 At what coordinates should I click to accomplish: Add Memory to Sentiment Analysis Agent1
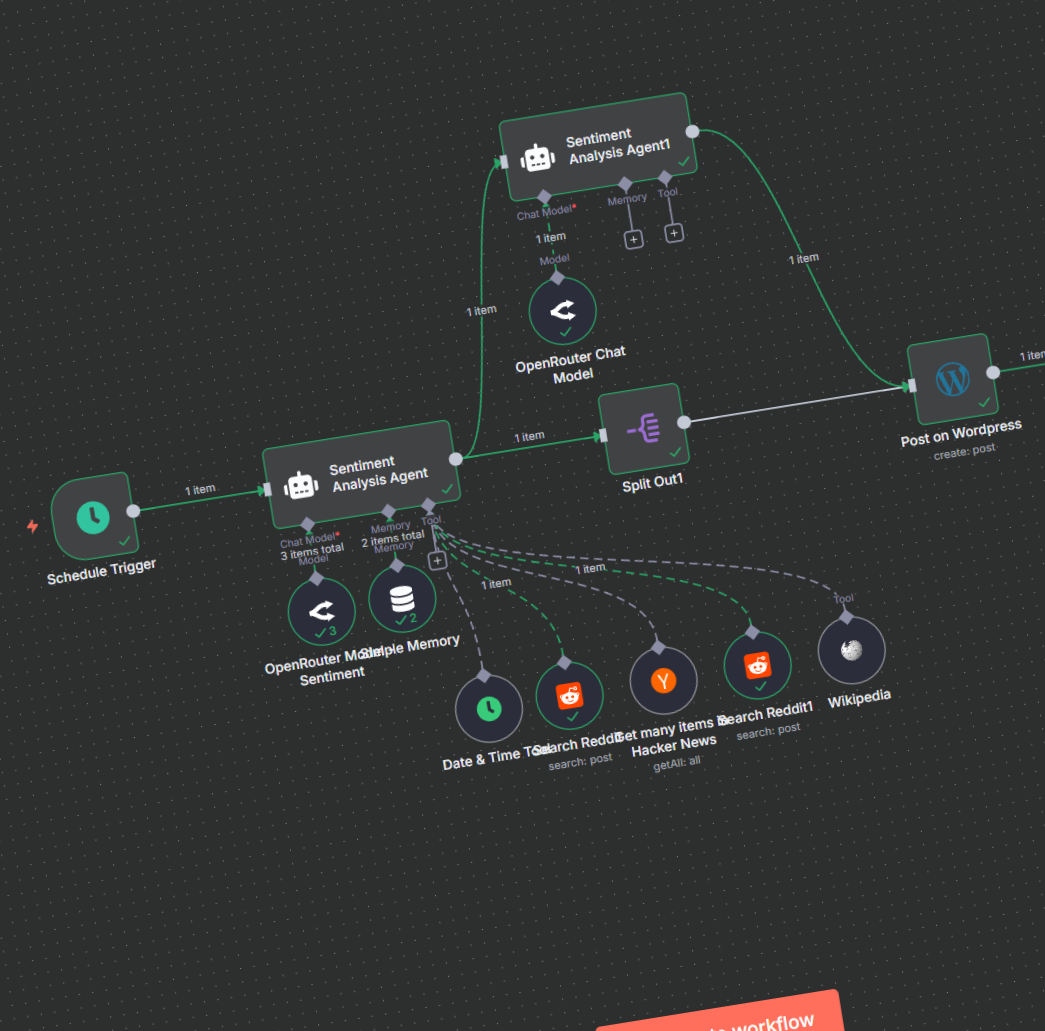point(633,239)
